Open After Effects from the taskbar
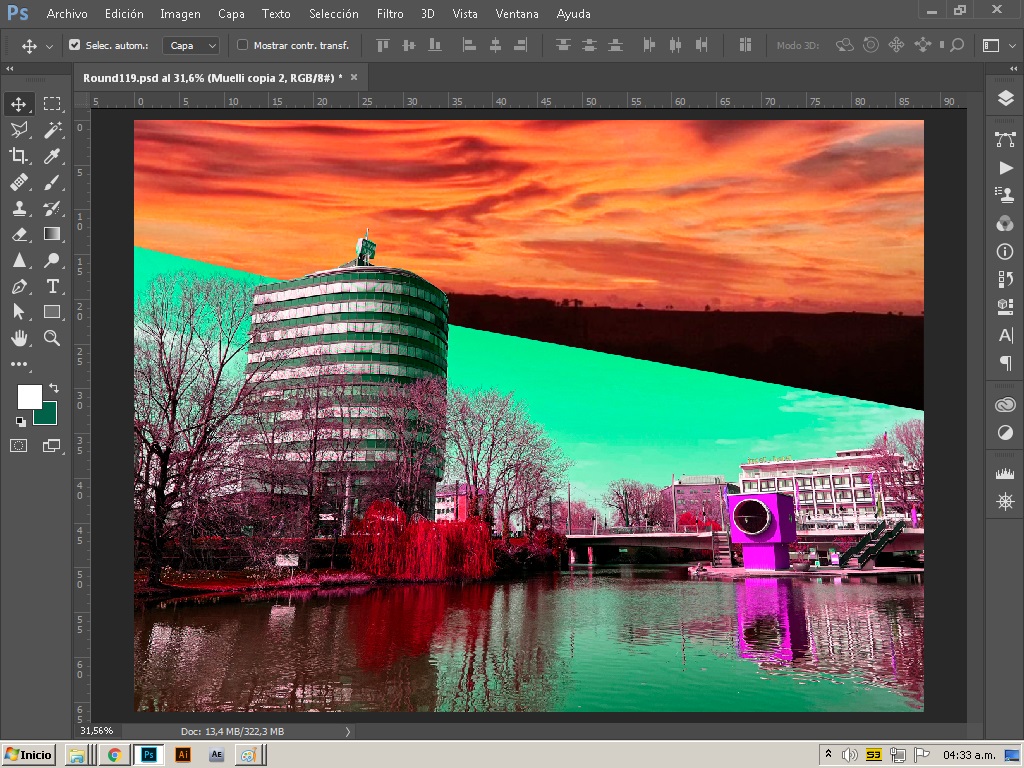The height and width of the screenshot is (768, 1024). [x=216, y=755]
